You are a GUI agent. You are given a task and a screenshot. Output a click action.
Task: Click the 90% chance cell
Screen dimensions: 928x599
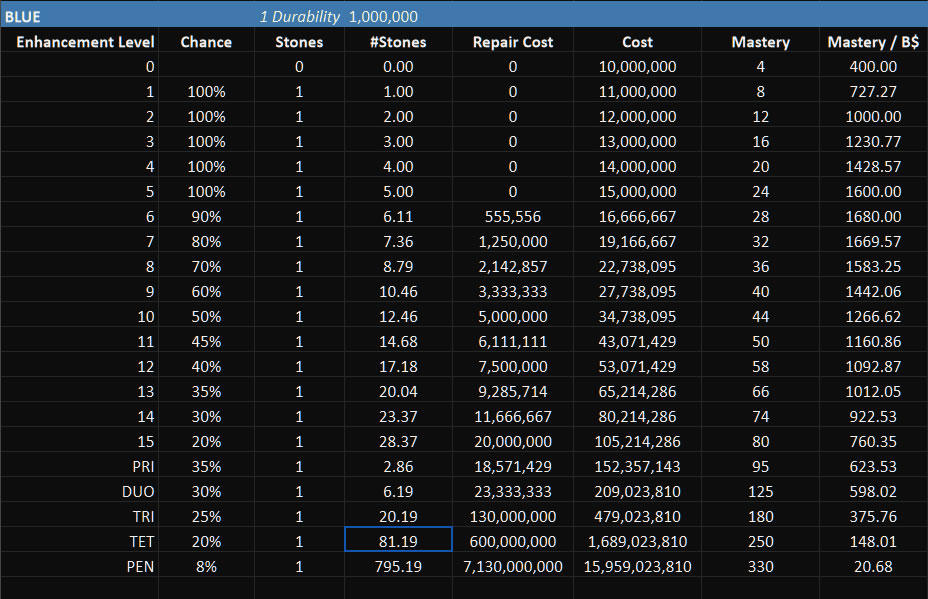(206, 216)
